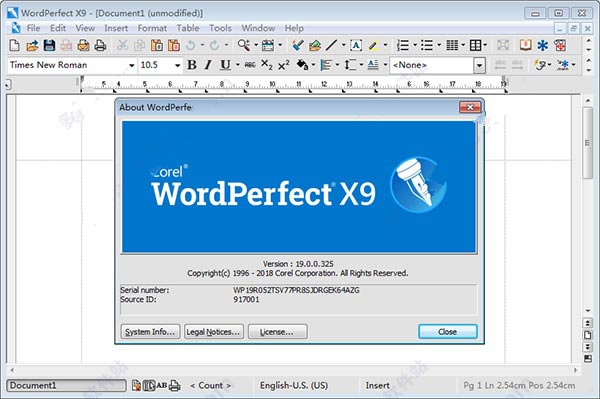Toggle the AB caps lock indicator

pyautogui.click(x=161, y=385)
